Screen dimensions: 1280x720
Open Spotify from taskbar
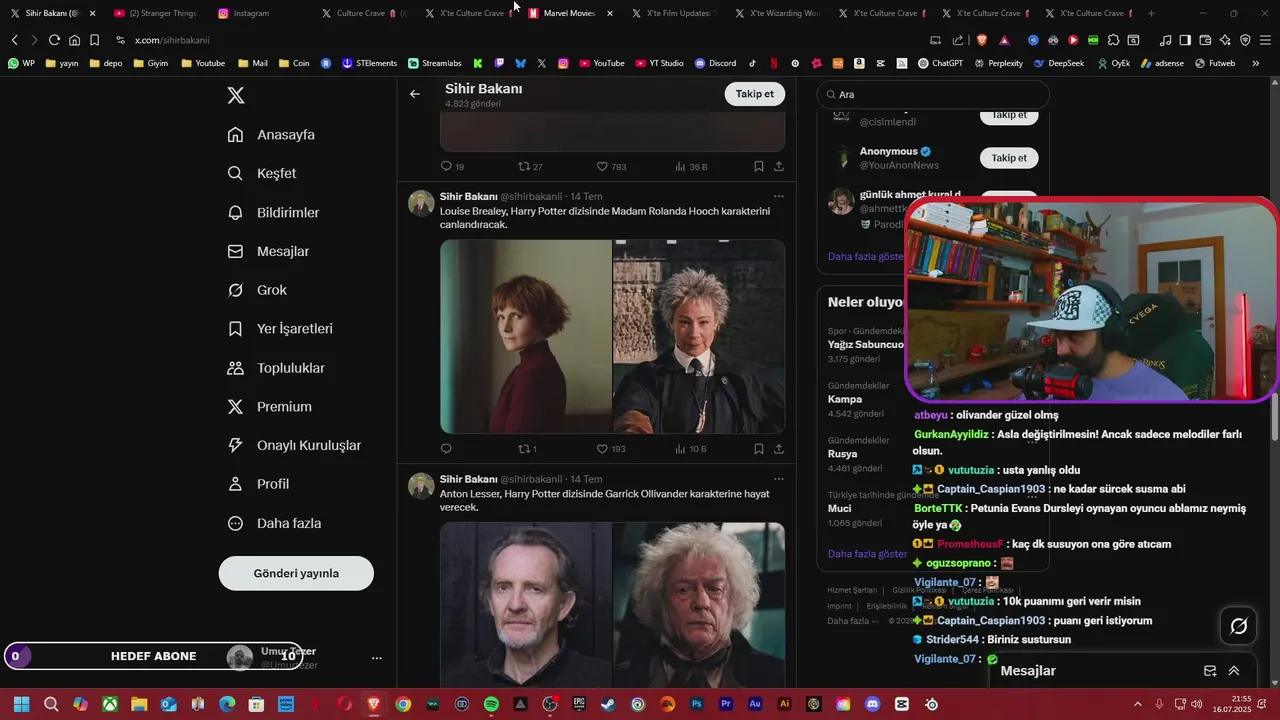click(491, 704)
